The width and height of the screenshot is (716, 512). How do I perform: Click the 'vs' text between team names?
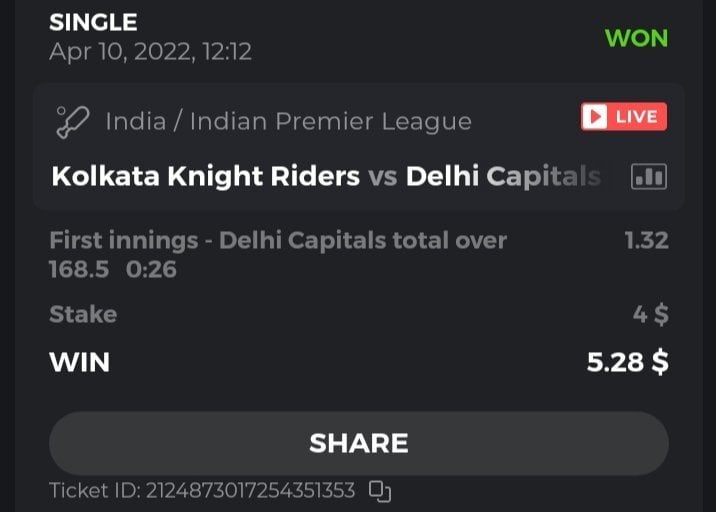(x=382, y=177)
